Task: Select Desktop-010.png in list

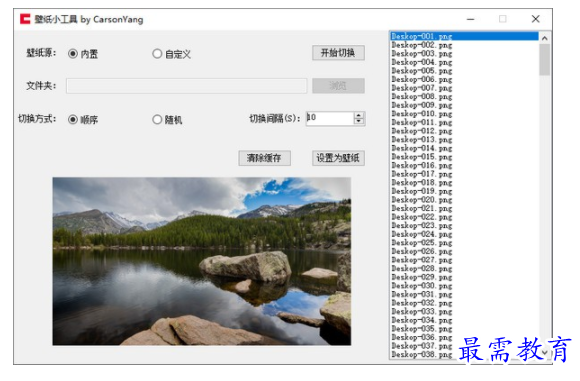Action: tap(422, 114)
